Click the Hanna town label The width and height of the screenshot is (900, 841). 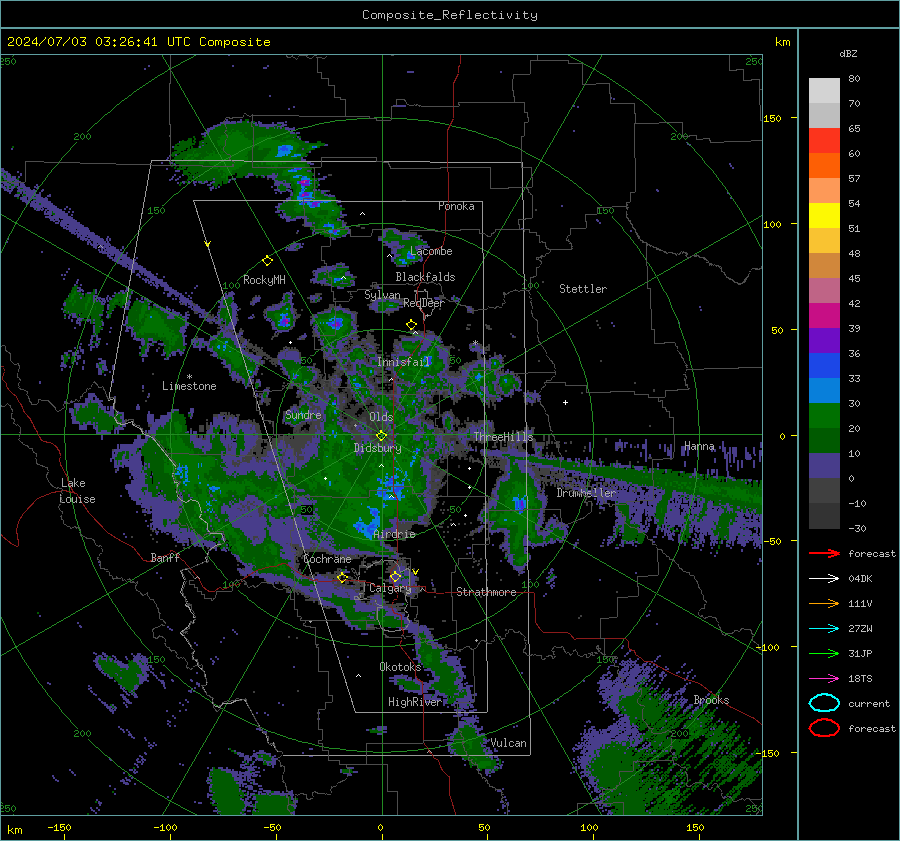tap(699, 446)
